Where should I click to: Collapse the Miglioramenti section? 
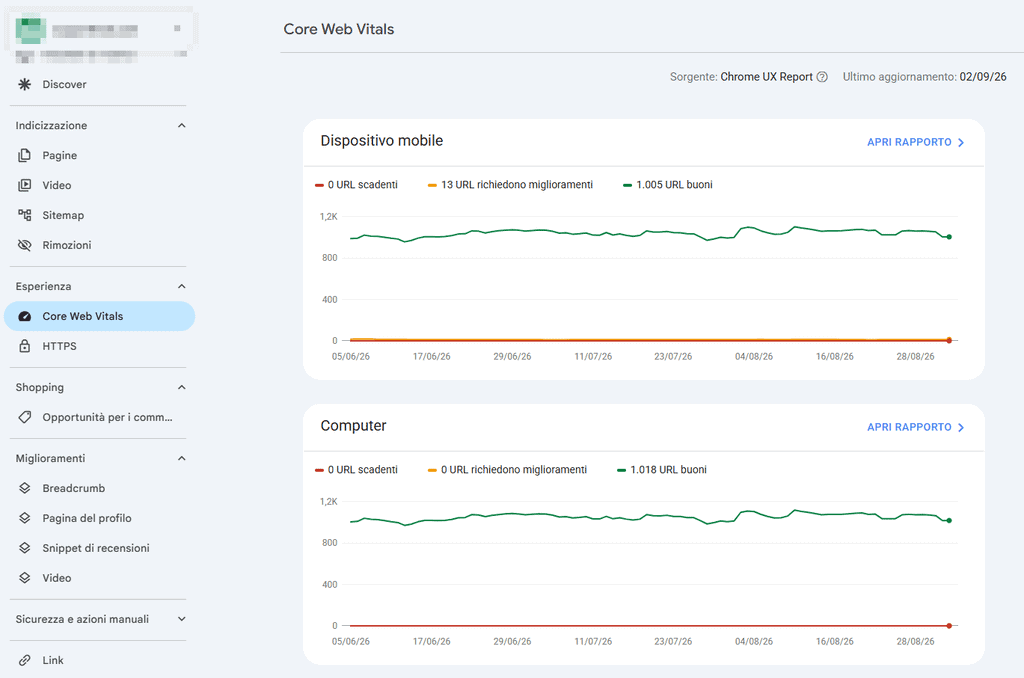[182, 459]
